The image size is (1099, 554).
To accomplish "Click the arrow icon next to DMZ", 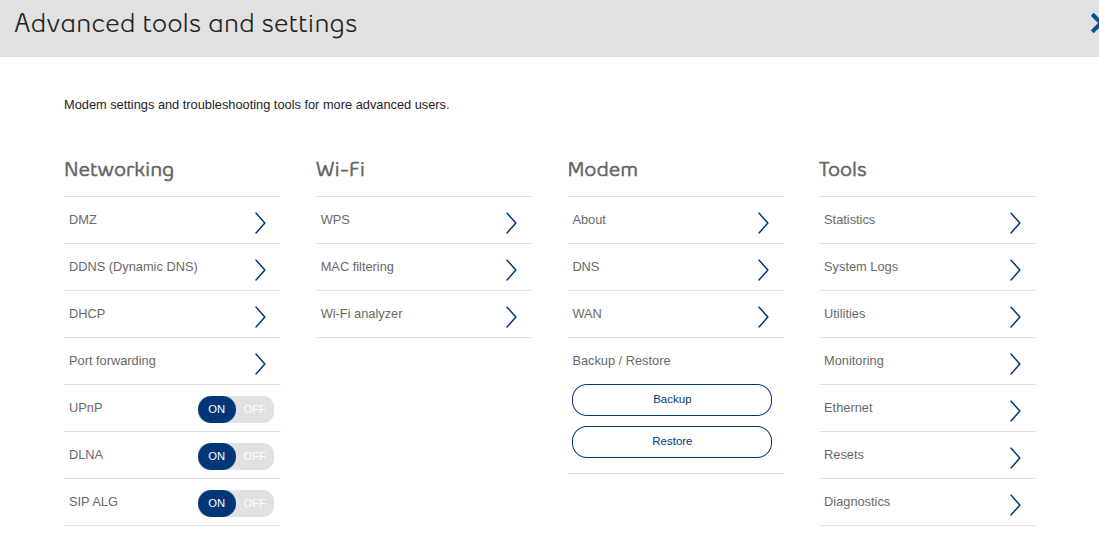I will [x=260, y=222].
